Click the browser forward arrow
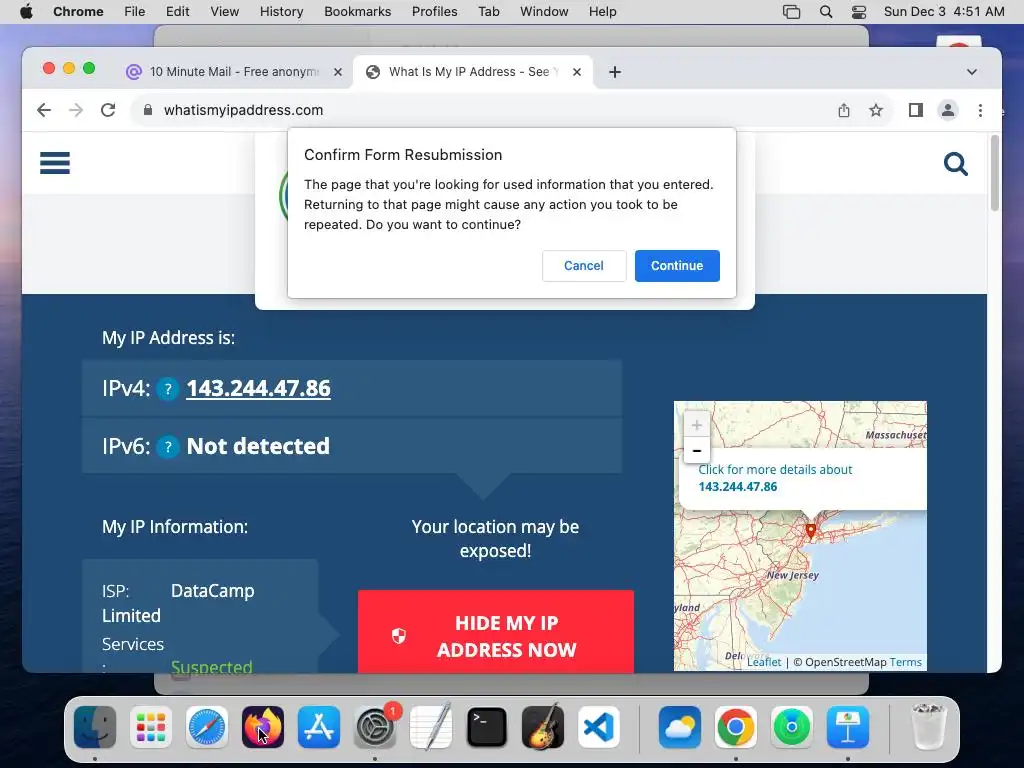The image size is (1024, 768). (76, 110)
